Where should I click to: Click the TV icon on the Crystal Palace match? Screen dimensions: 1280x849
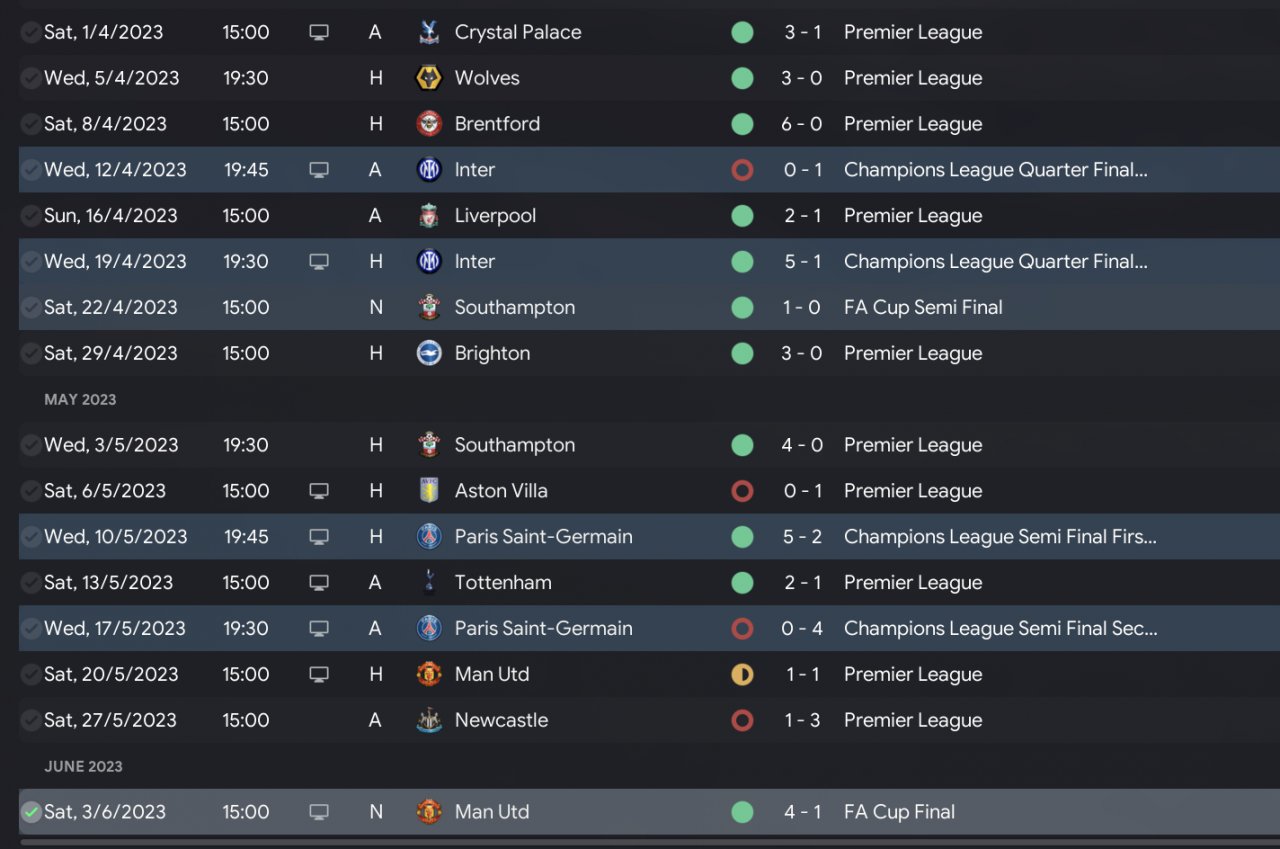point(319,33)
